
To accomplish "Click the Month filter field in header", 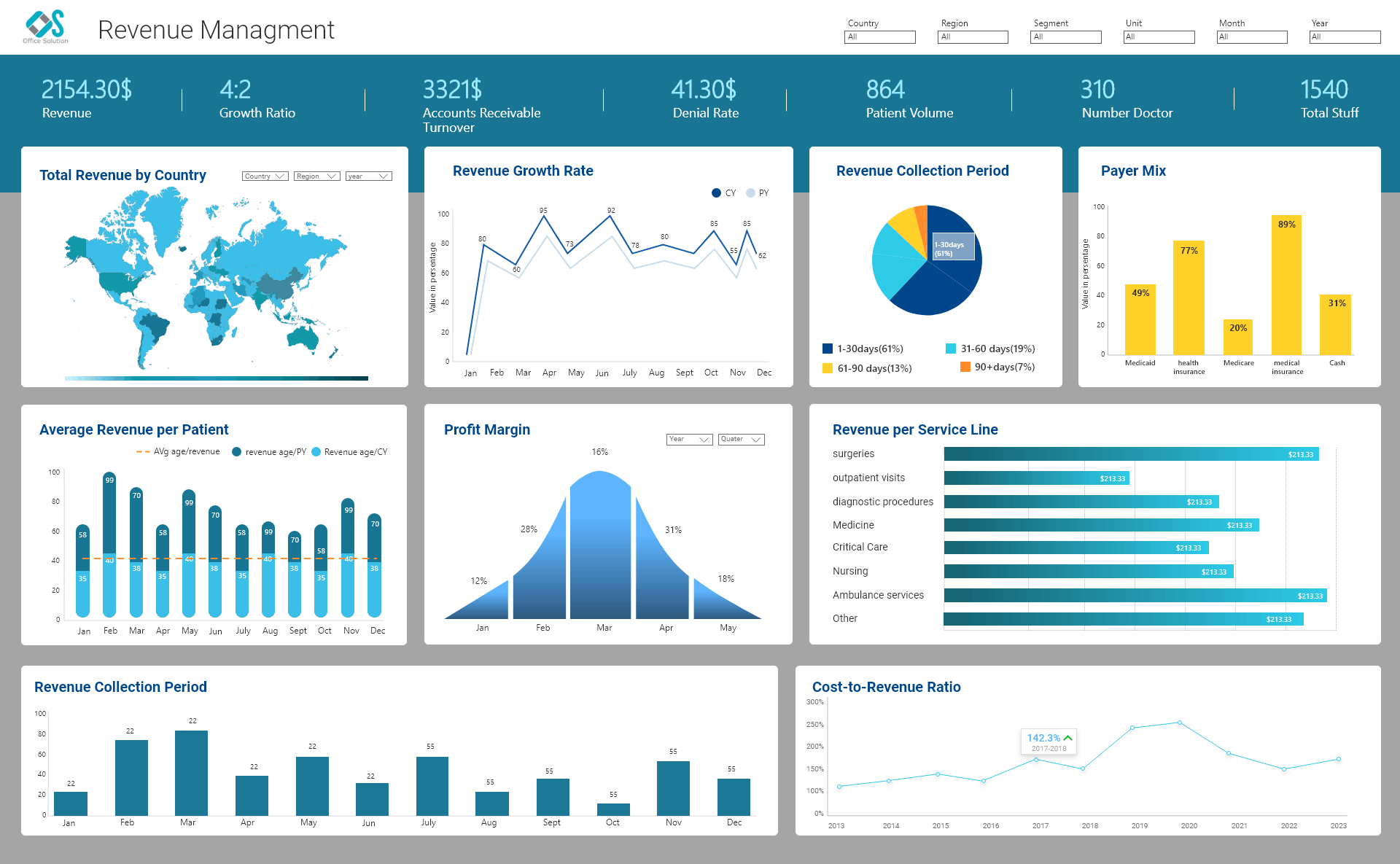I will point(1251,37).
